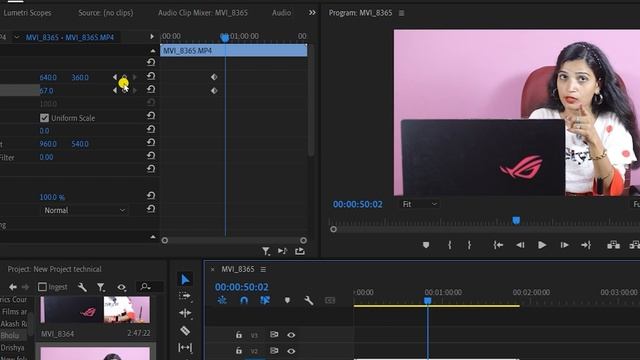This screenshot has width=640, height=360.
Task: Select the Track Select Forward tool
Action: 185,296
